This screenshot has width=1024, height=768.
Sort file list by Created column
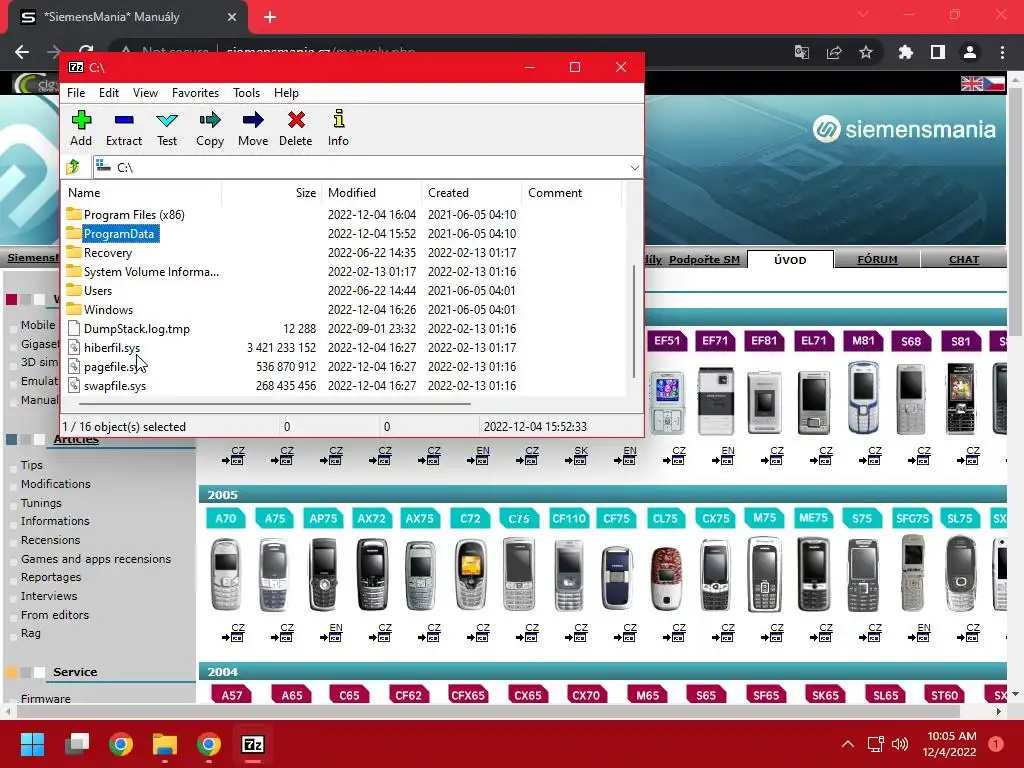[472, 193]
